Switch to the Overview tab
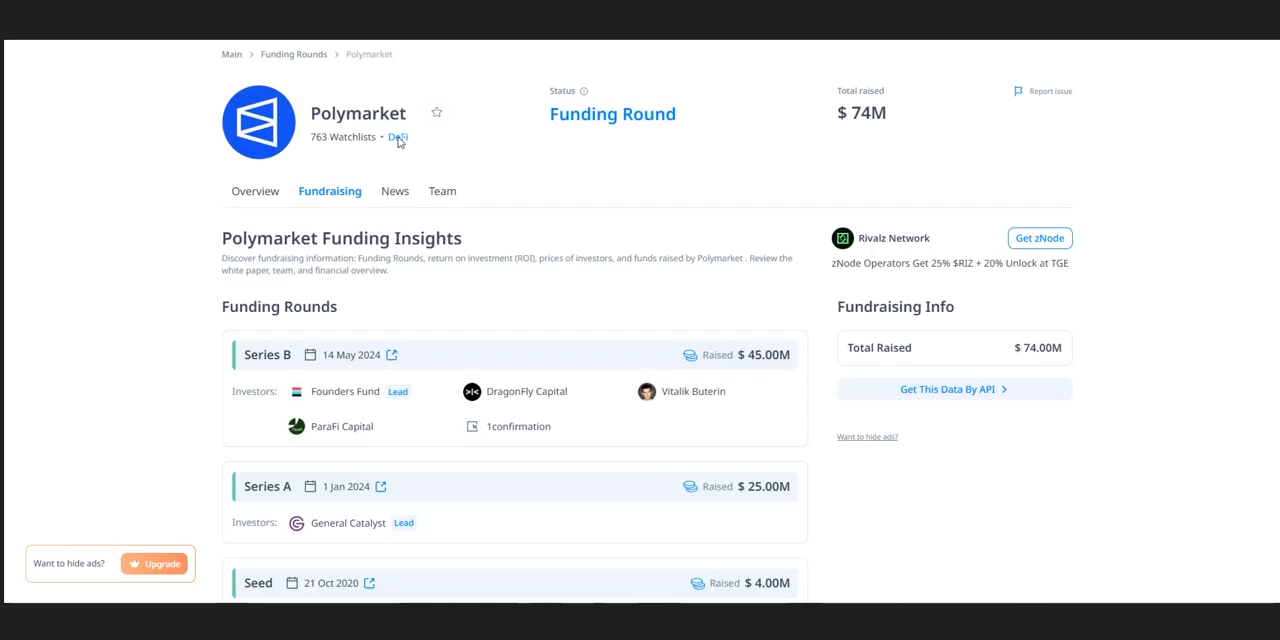Screen dimensions: 1280x640 255,191
